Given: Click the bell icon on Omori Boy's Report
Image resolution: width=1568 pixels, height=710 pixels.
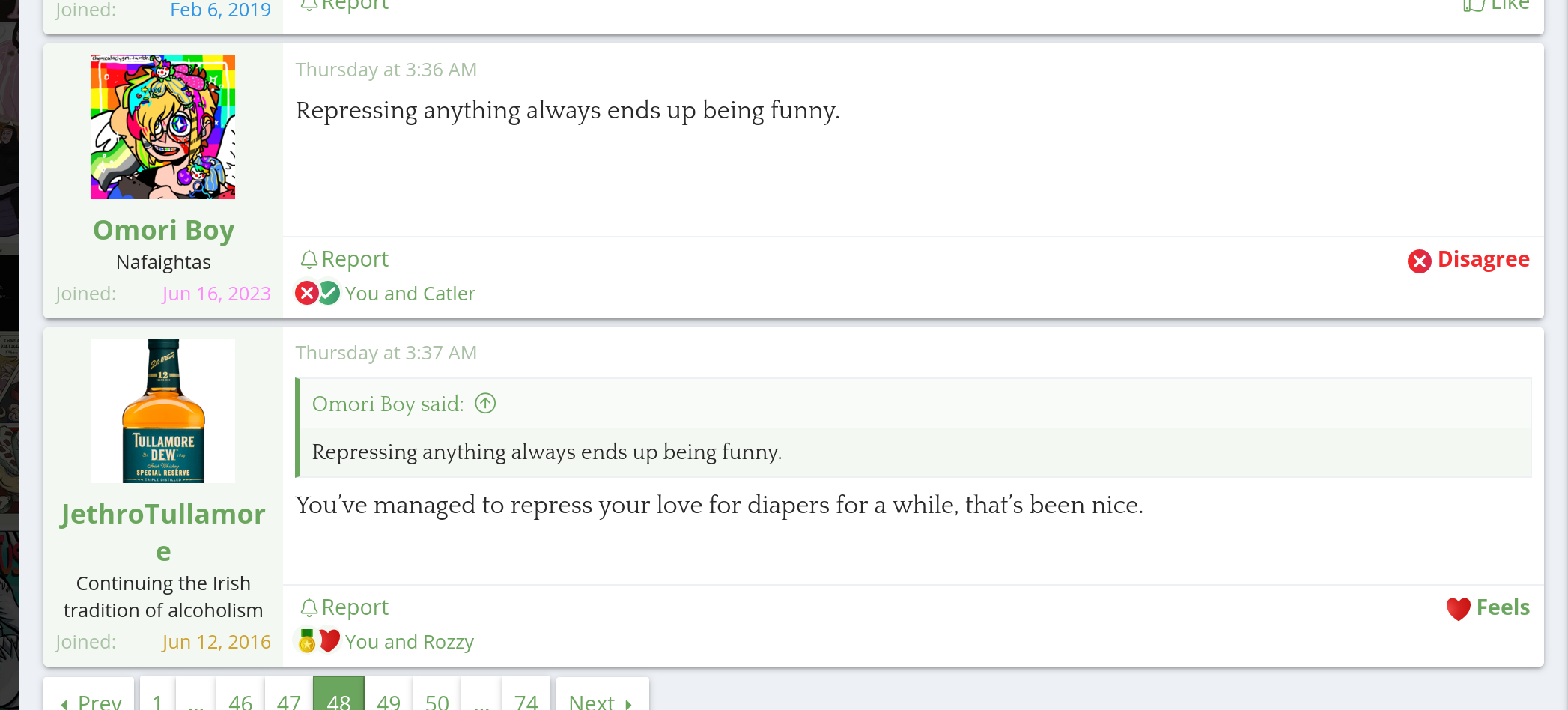Looking at the screenshot, I should tap(309, 259).
